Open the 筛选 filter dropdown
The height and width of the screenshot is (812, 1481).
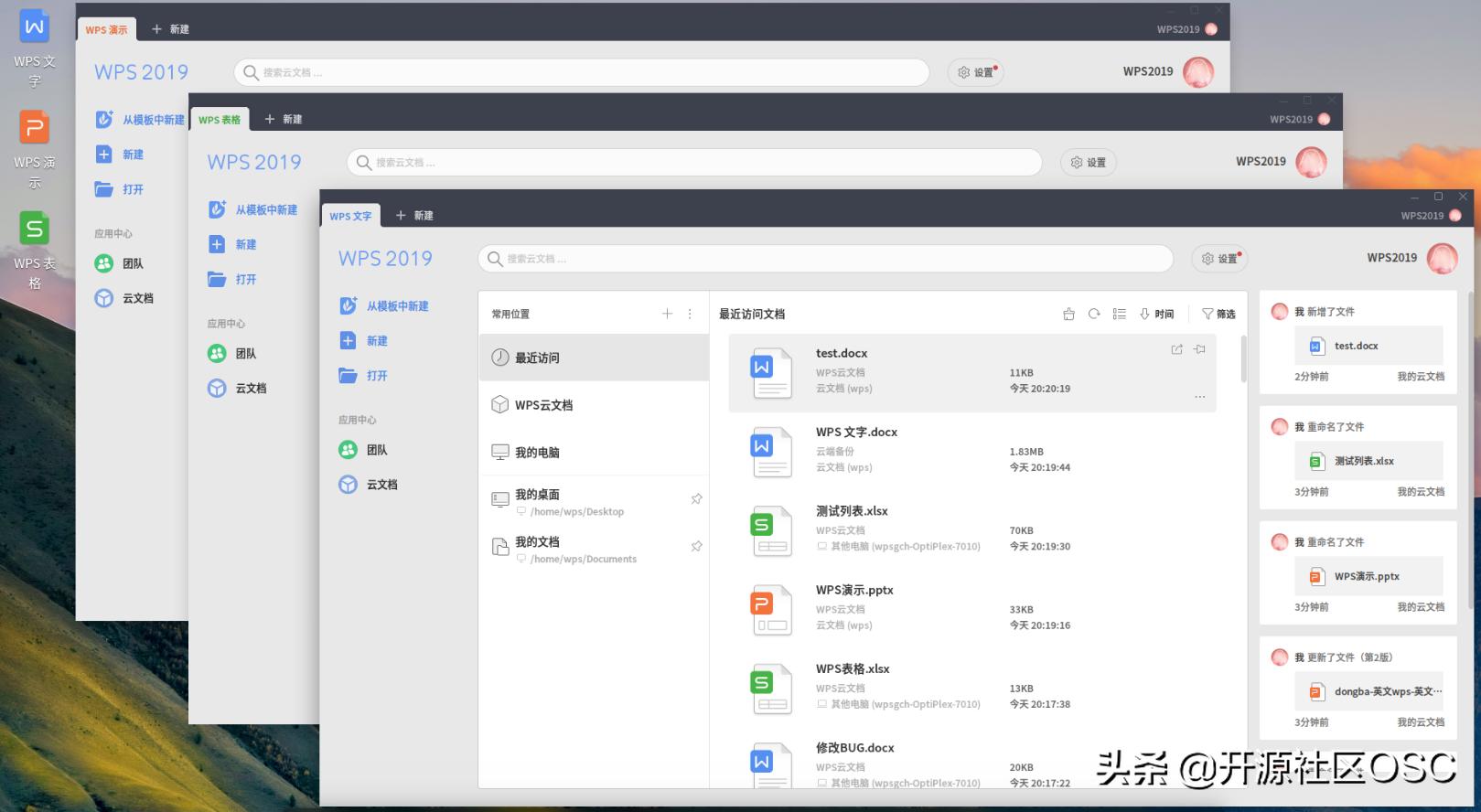[x=1218, y=314]
